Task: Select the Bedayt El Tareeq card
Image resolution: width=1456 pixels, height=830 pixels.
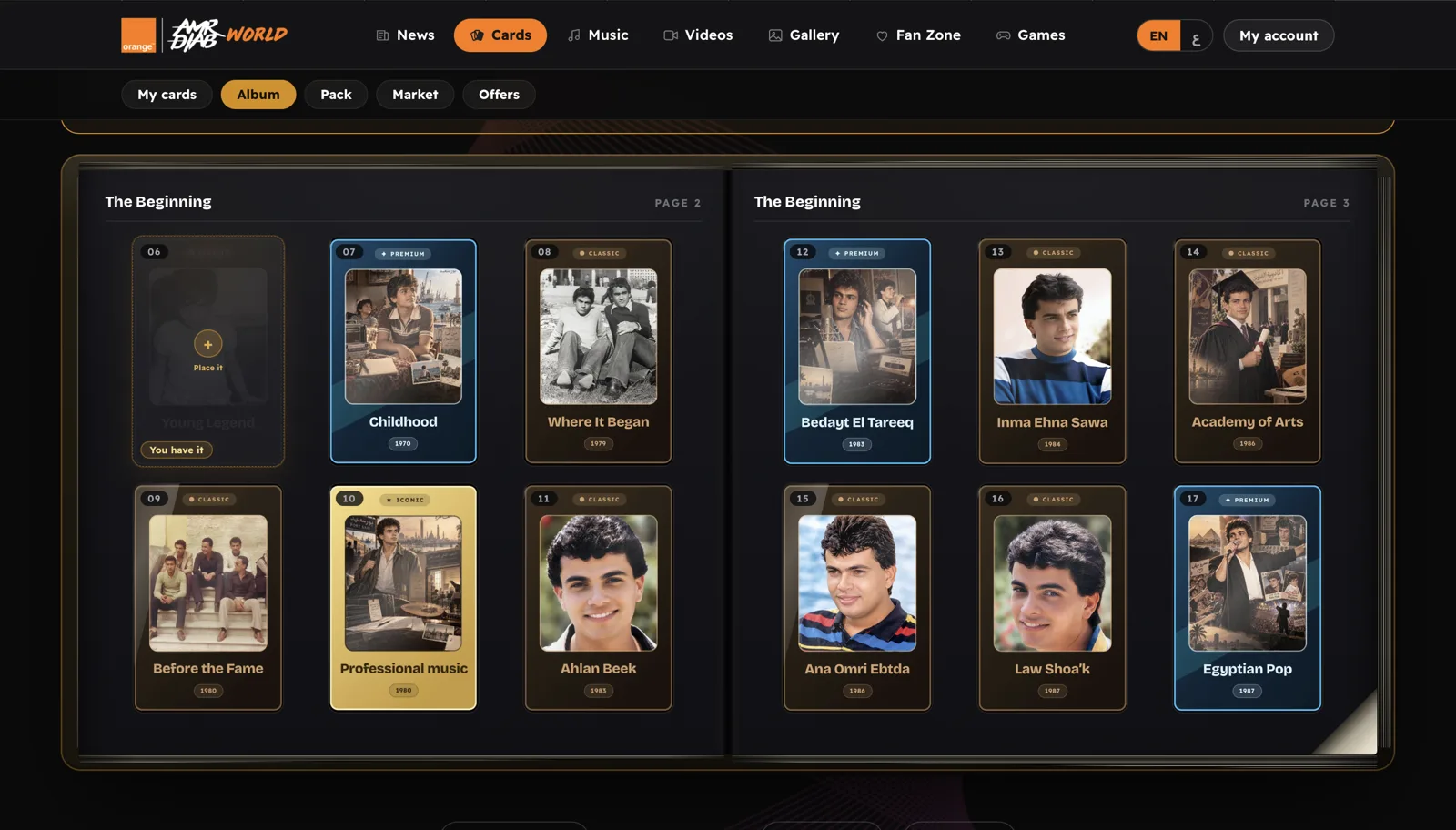Action: pyautogui.click(x=857, y=351)
